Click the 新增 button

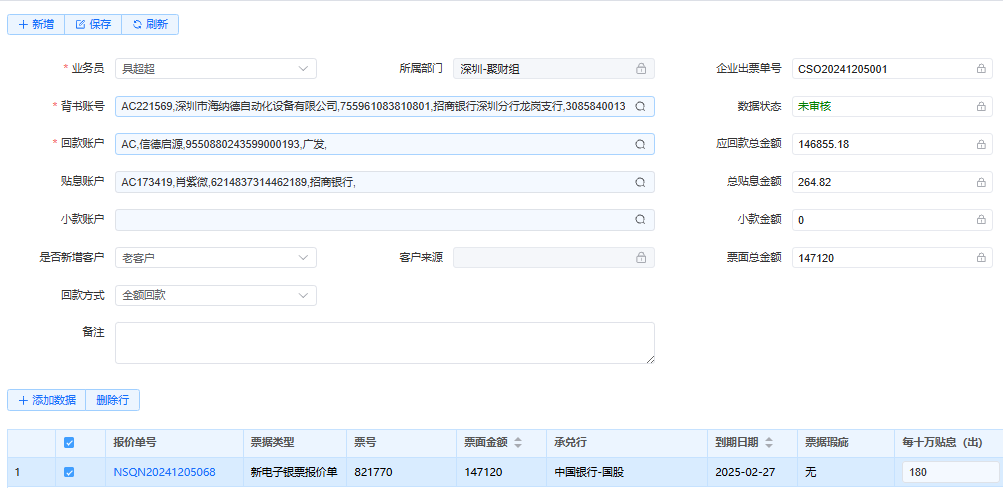(x=36, y=24)
